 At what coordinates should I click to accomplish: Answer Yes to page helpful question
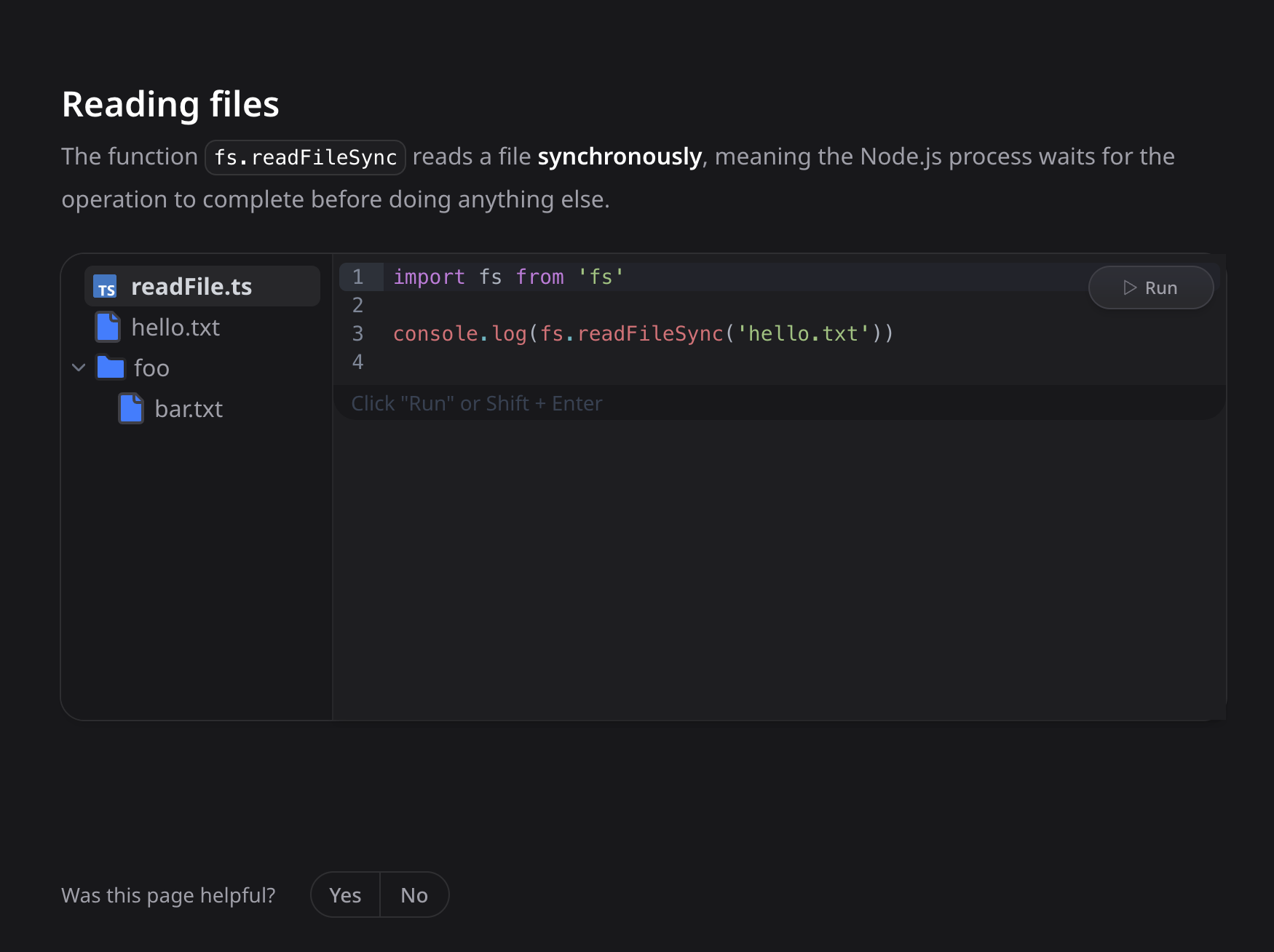point(345,895)
